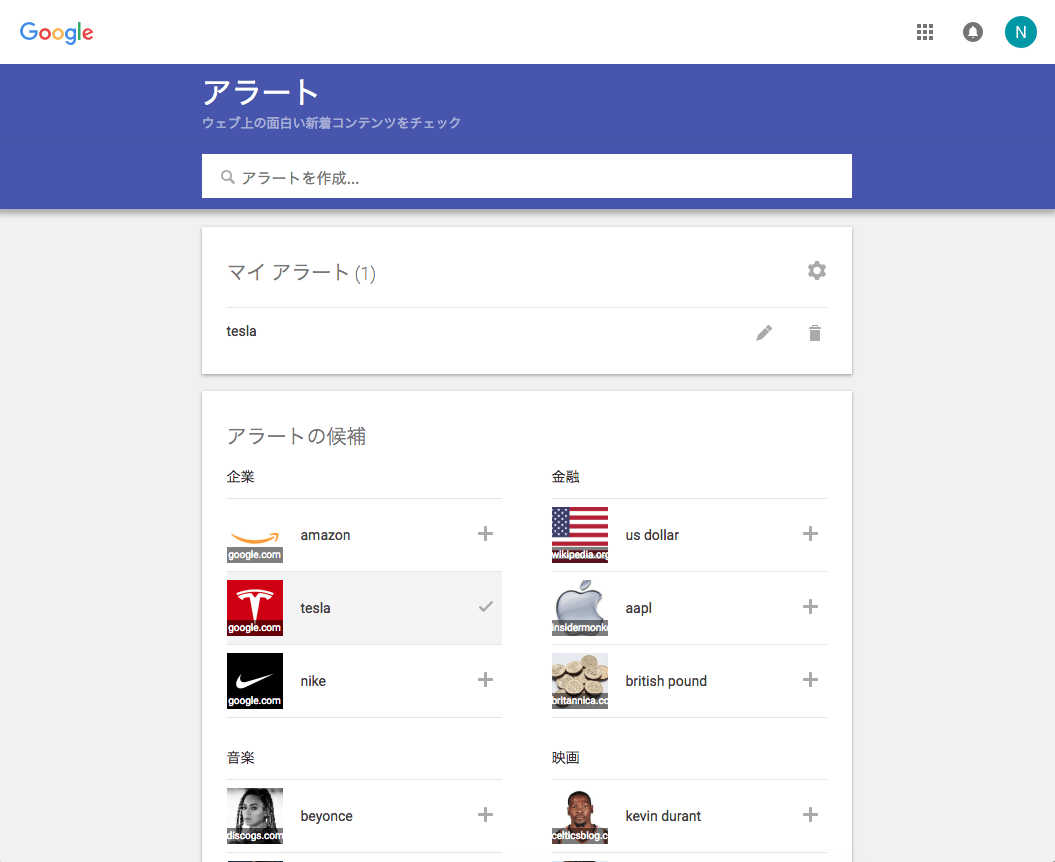This screenshot has width=1055, height=862.
Task: Click the beyonce suggestion label
Action: 326,816
